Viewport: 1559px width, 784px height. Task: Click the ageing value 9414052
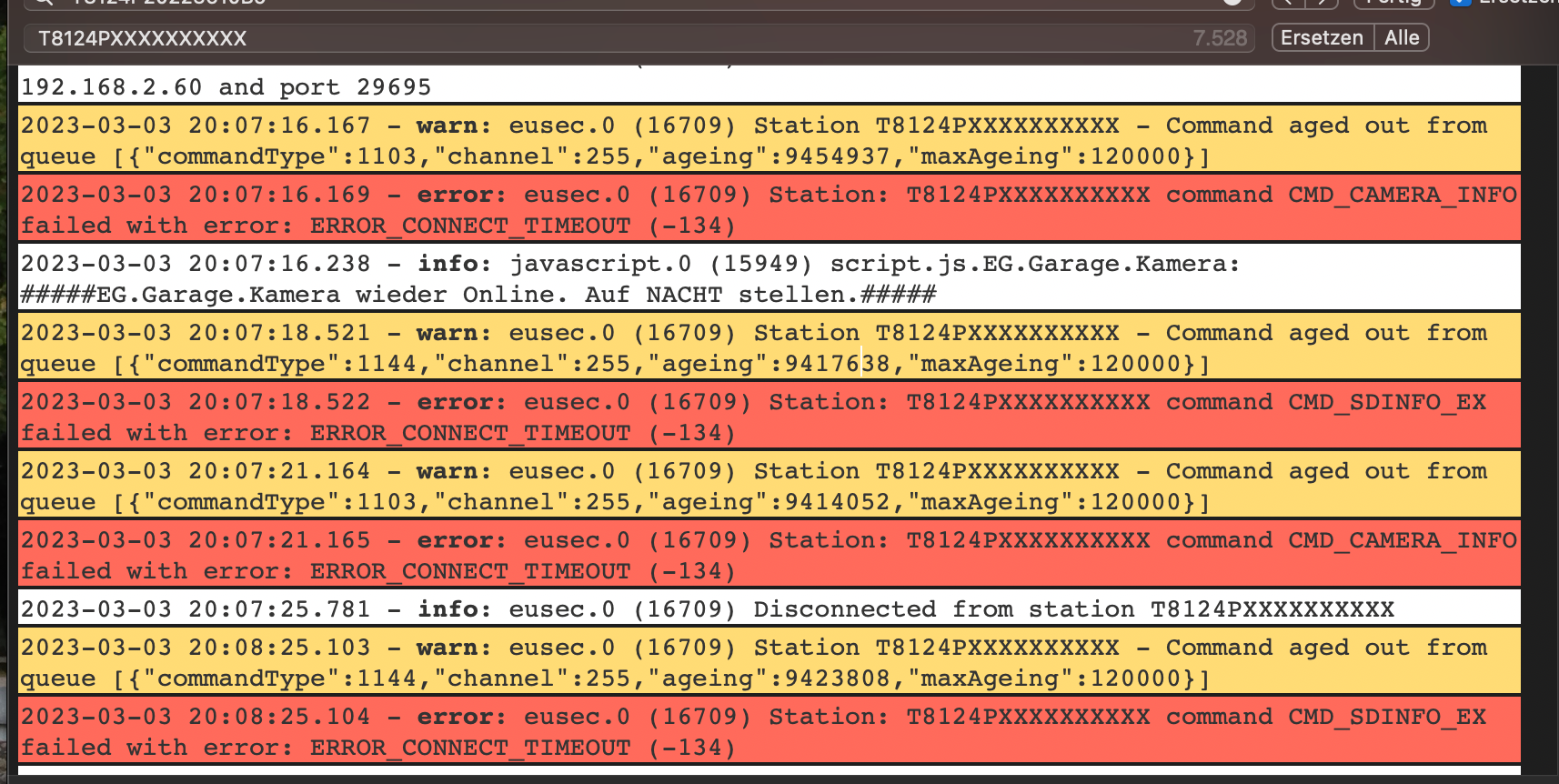837,502
